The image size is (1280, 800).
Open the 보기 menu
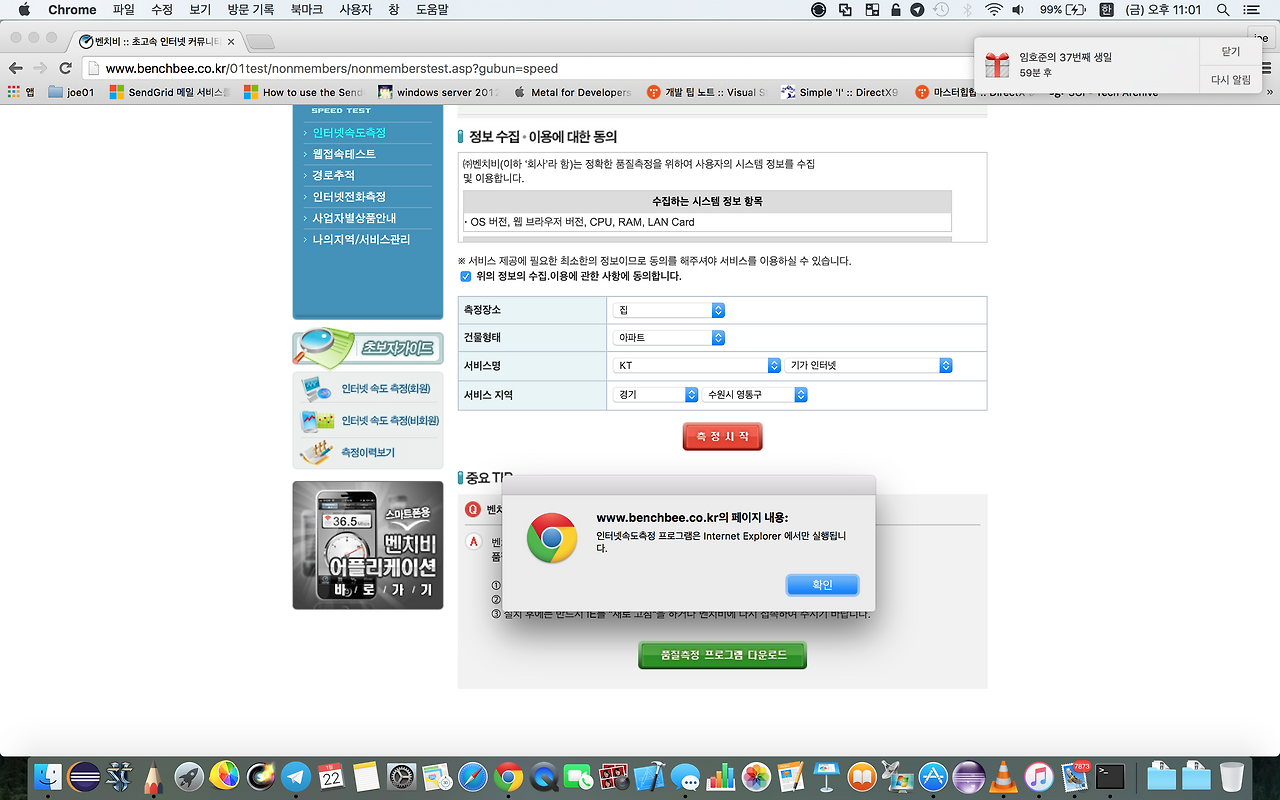(200, 10)
